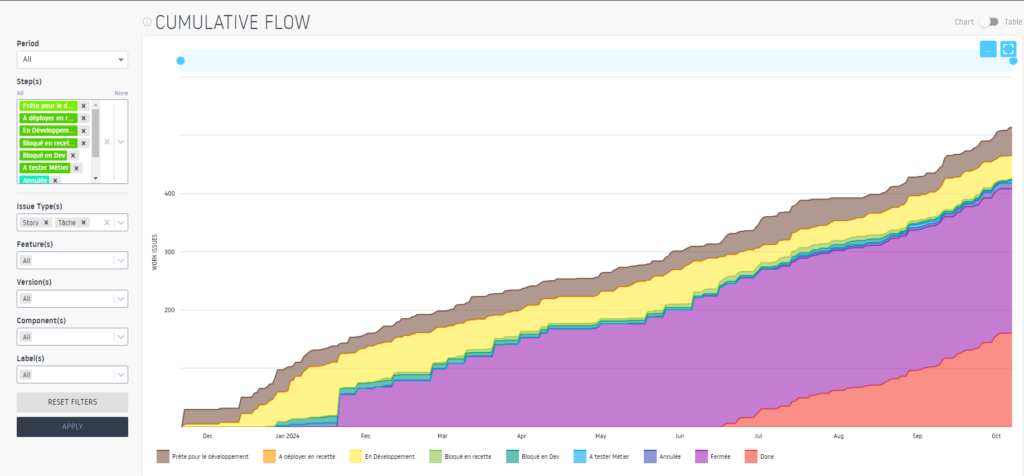Expand the Feature(s) dropdown
The width and height of the screenshot is (1024, 476).
click(x=120, y=261)
